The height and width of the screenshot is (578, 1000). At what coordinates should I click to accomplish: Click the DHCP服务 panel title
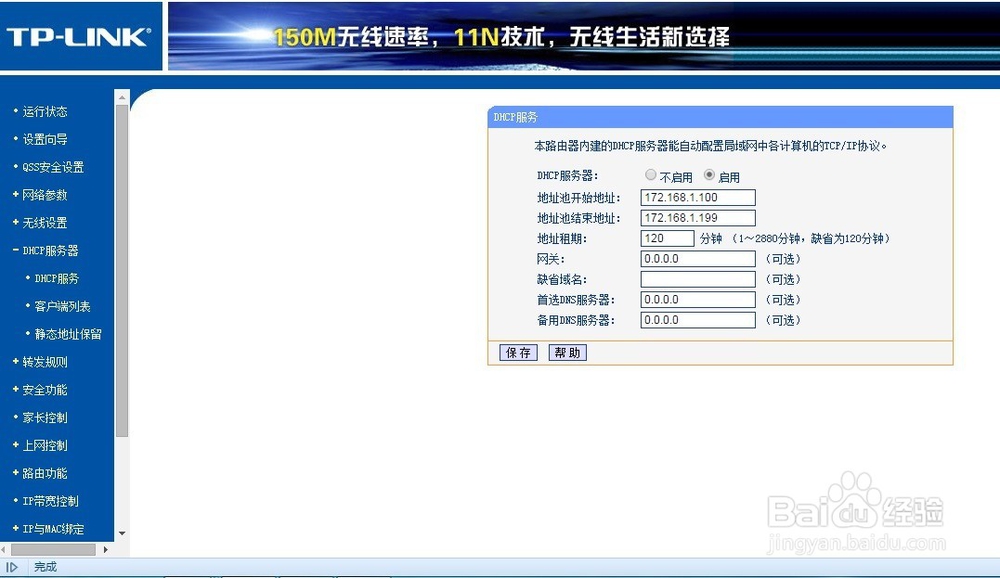point(515,117)
